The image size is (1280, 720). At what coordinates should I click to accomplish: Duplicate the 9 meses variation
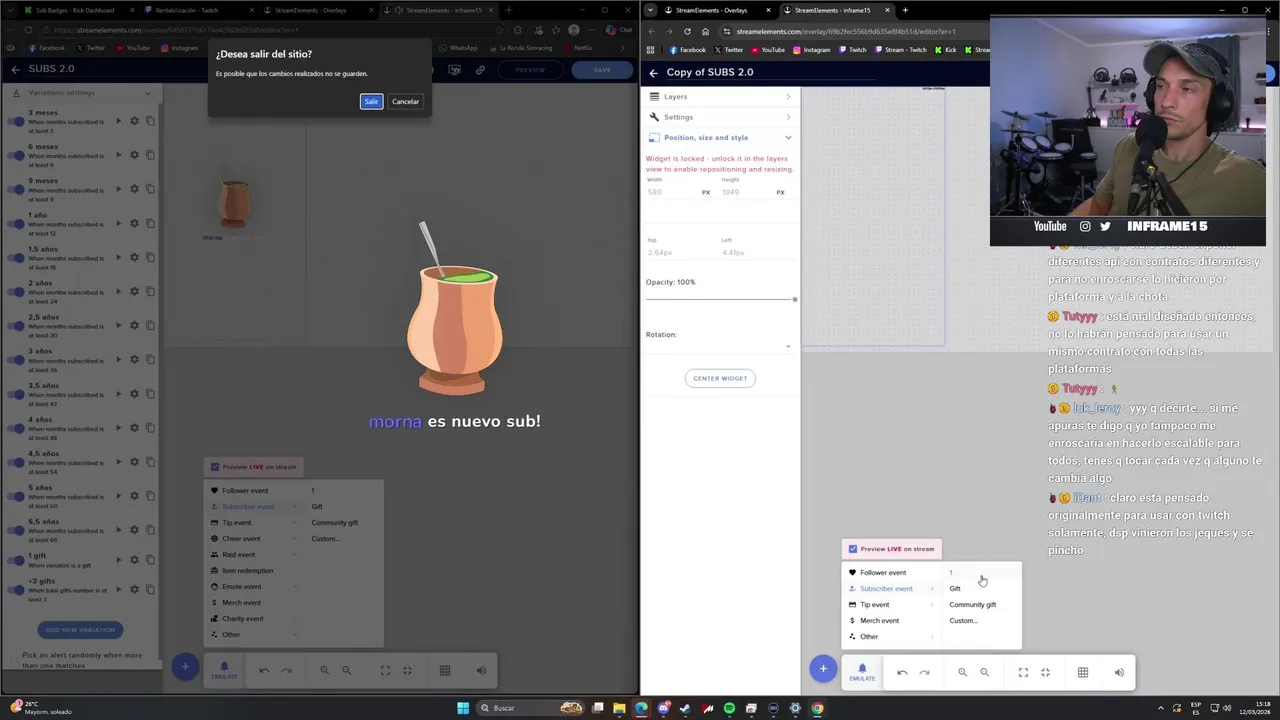pos(150,189)
